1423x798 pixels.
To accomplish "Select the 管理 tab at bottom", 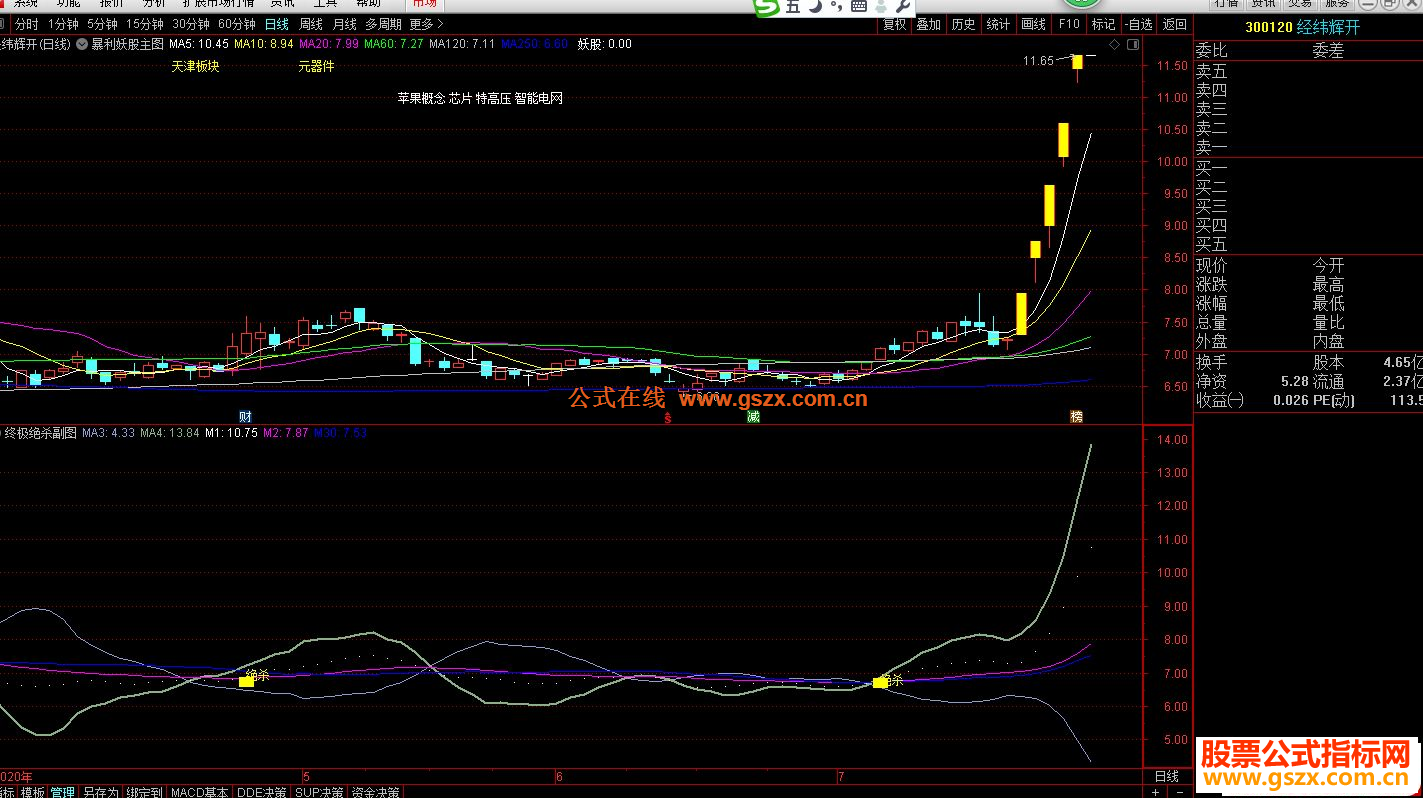I will (x=63, y=792).
